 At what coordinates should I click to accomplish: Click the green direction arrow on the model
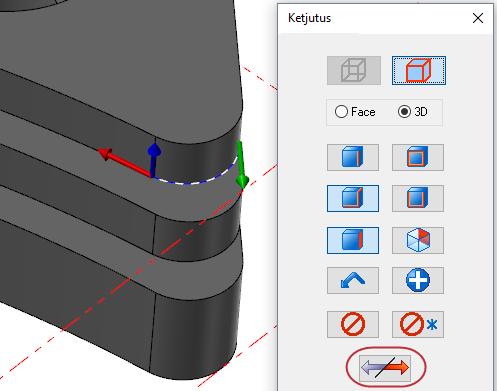tap(242, 165)
